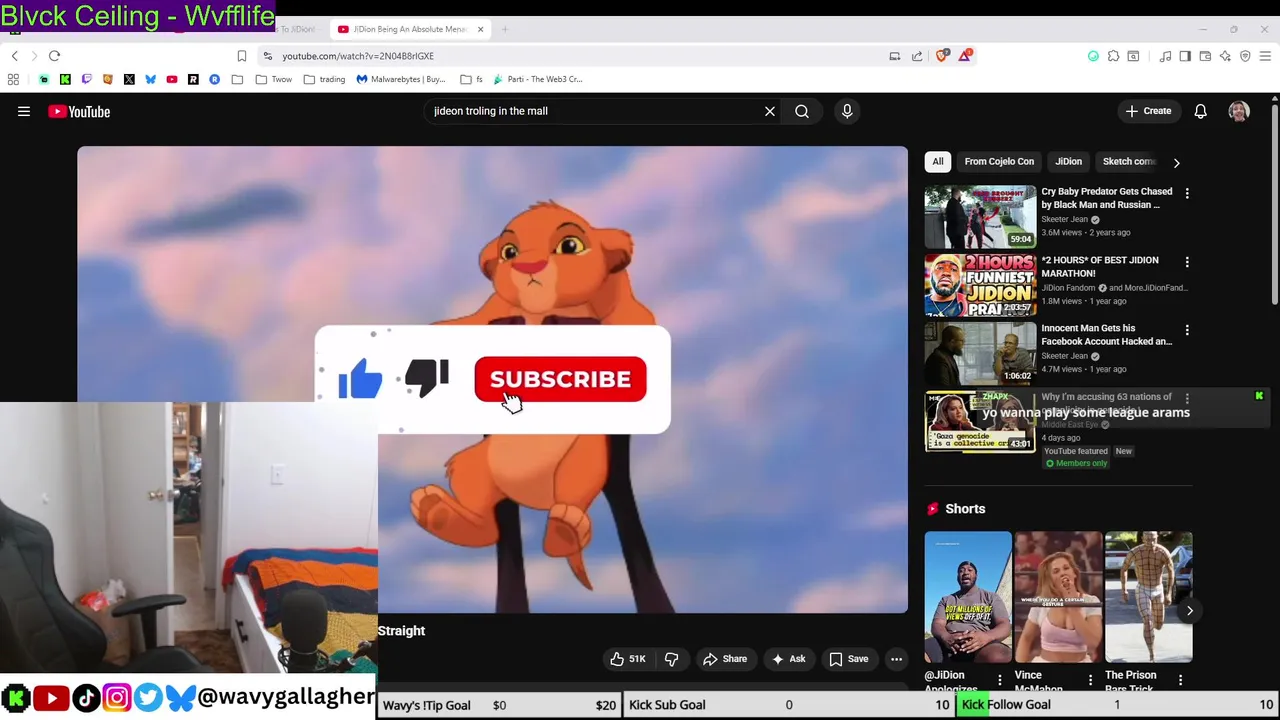Image resolution: width=1280 pixels, height=720 pixels.
Task: Open the Malwarebytes bookmark
Action: point(400,79)
